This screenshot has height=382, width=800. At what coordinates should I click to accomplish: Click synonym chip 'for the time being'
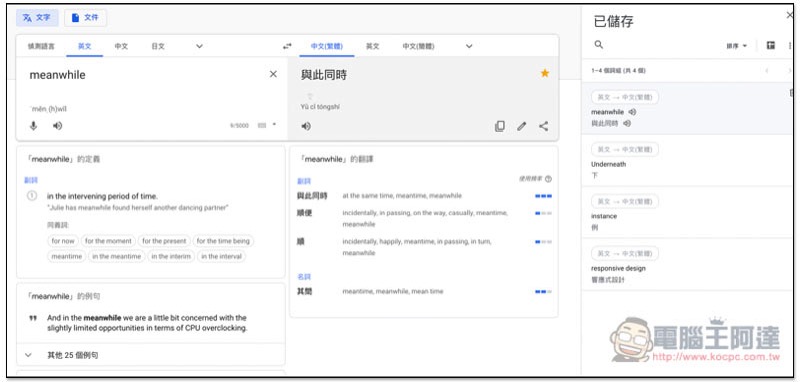[x=223, y=241]
